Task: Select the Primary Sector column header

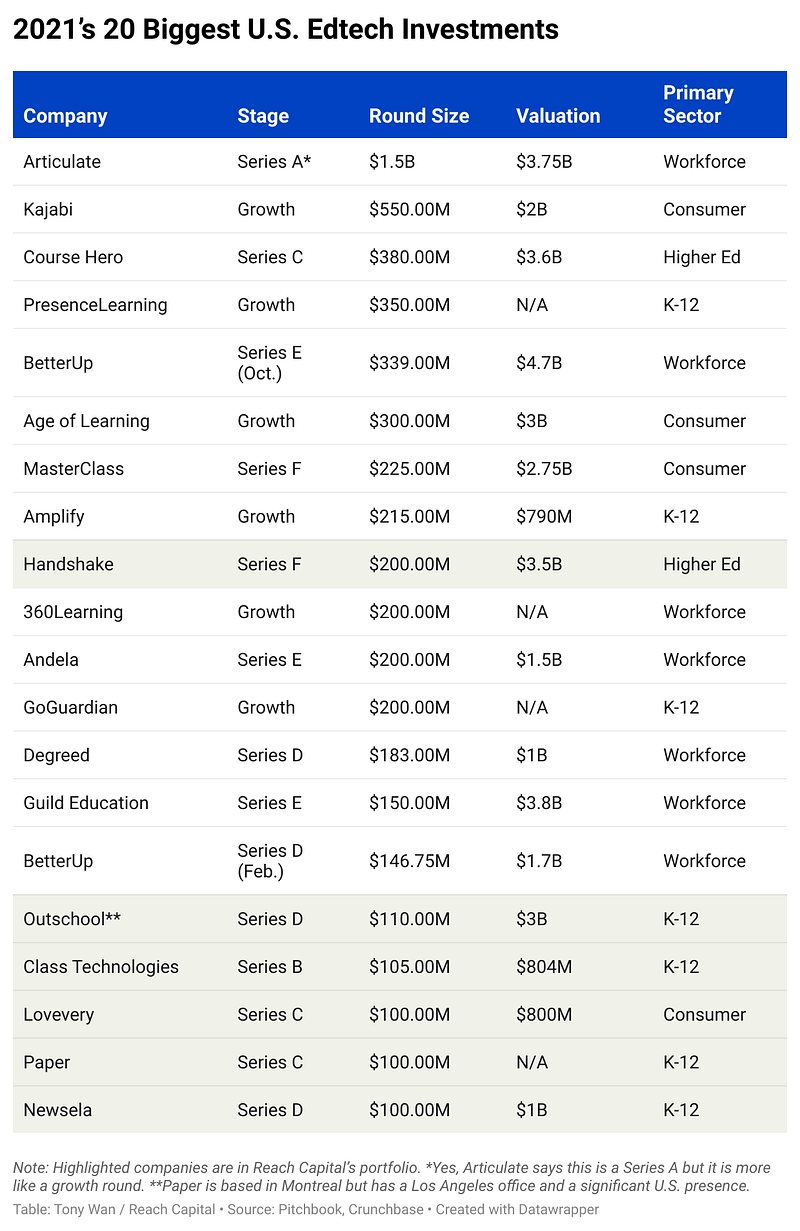Action: click(x=698, y=104)
